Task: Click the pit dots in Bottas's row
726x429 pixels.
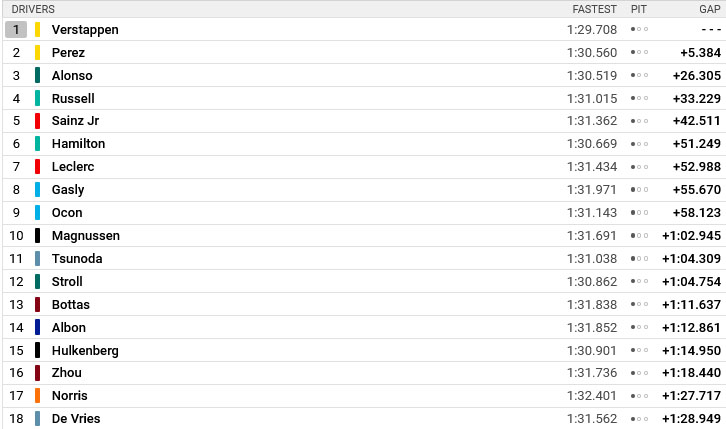Action: pyautogui.click(x=639, y=305)
